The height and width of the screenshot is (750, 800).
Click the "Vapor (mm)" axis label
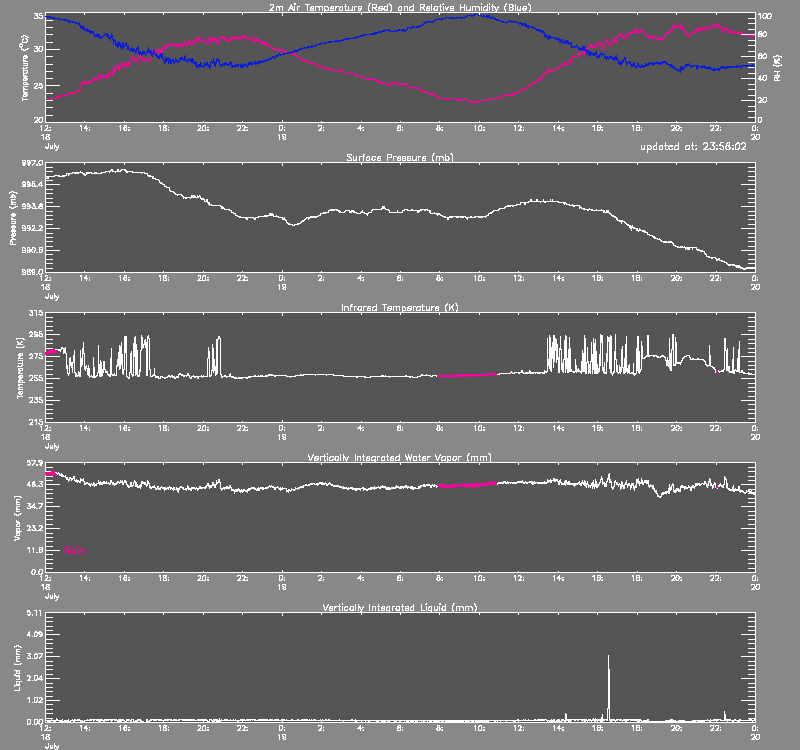[x=17, y=518]
